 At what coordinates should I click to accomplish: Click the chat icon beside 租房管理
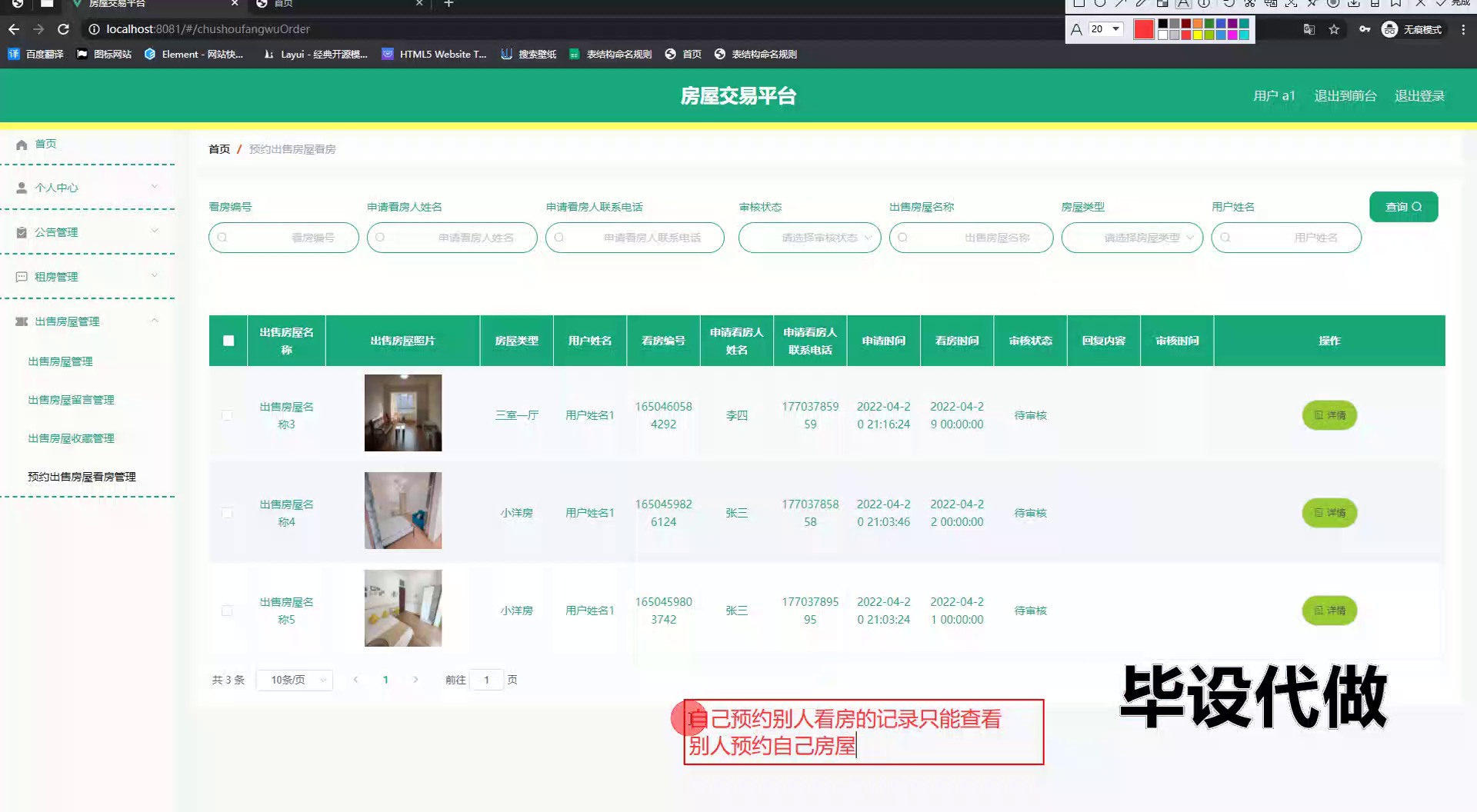pyautogui.click(x=22, y=277)
